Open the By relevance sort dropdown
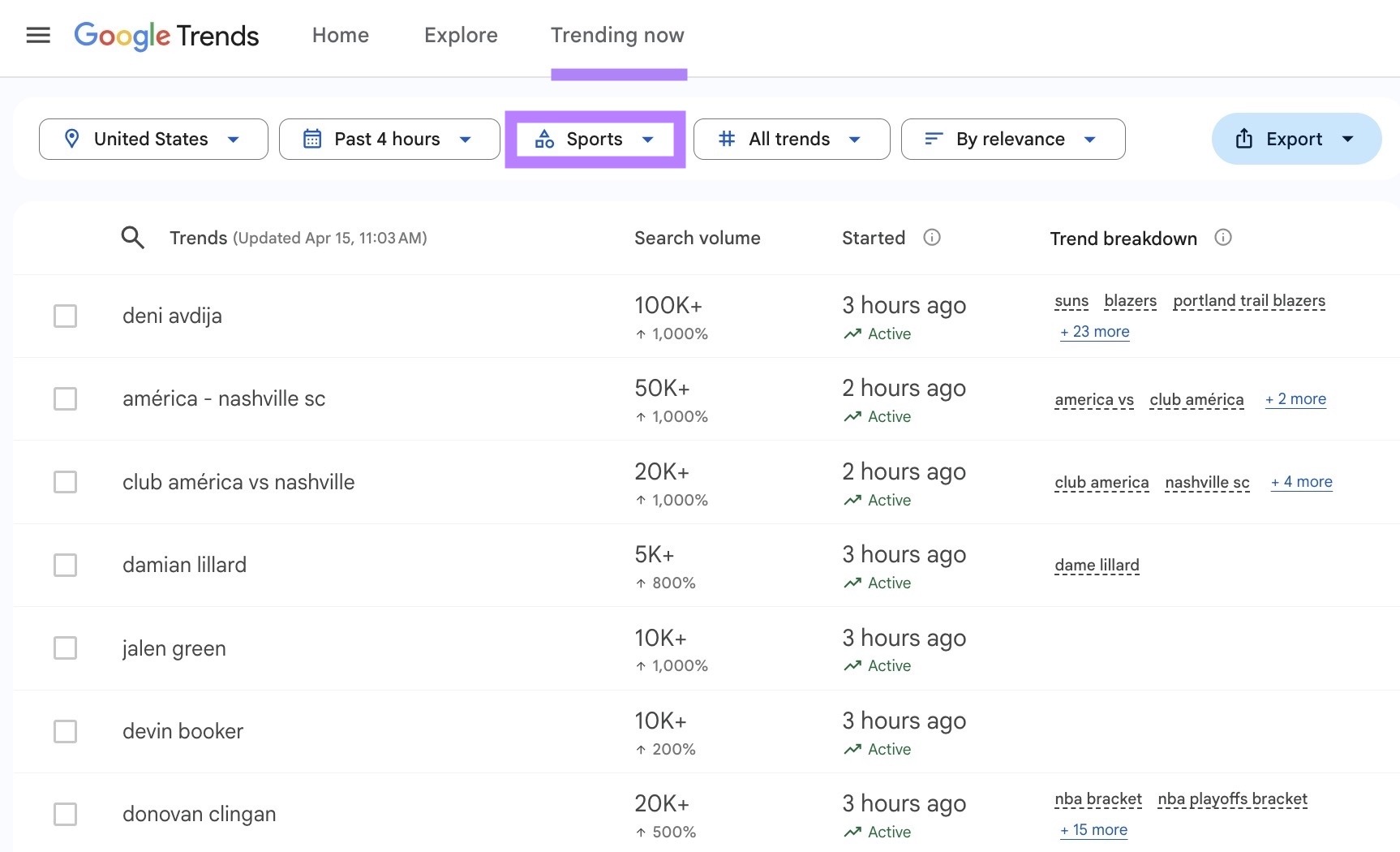 point(1012,140)
